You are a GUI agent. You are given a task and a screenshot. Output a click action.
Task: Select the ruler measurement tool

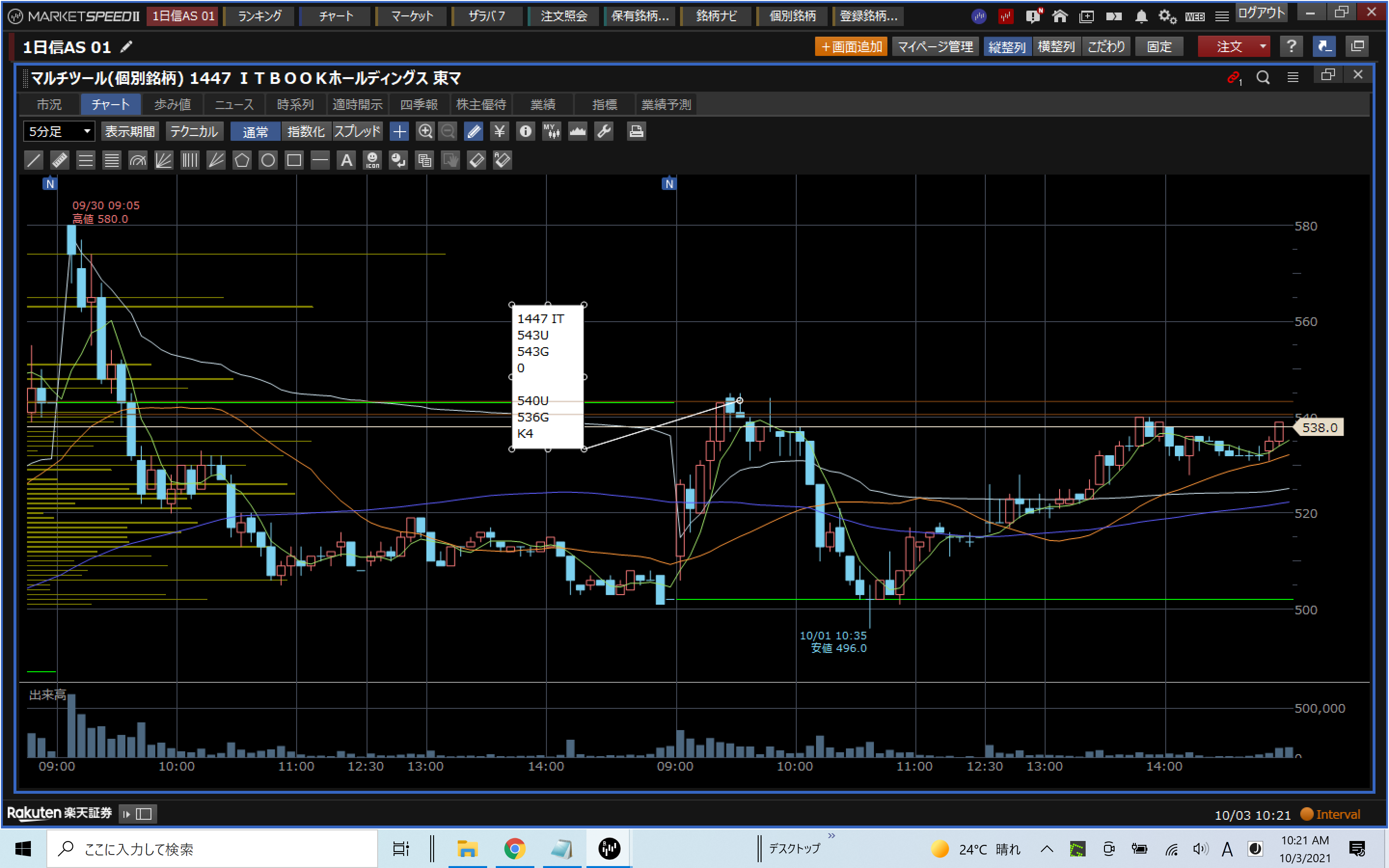click(x=60, y=160)
